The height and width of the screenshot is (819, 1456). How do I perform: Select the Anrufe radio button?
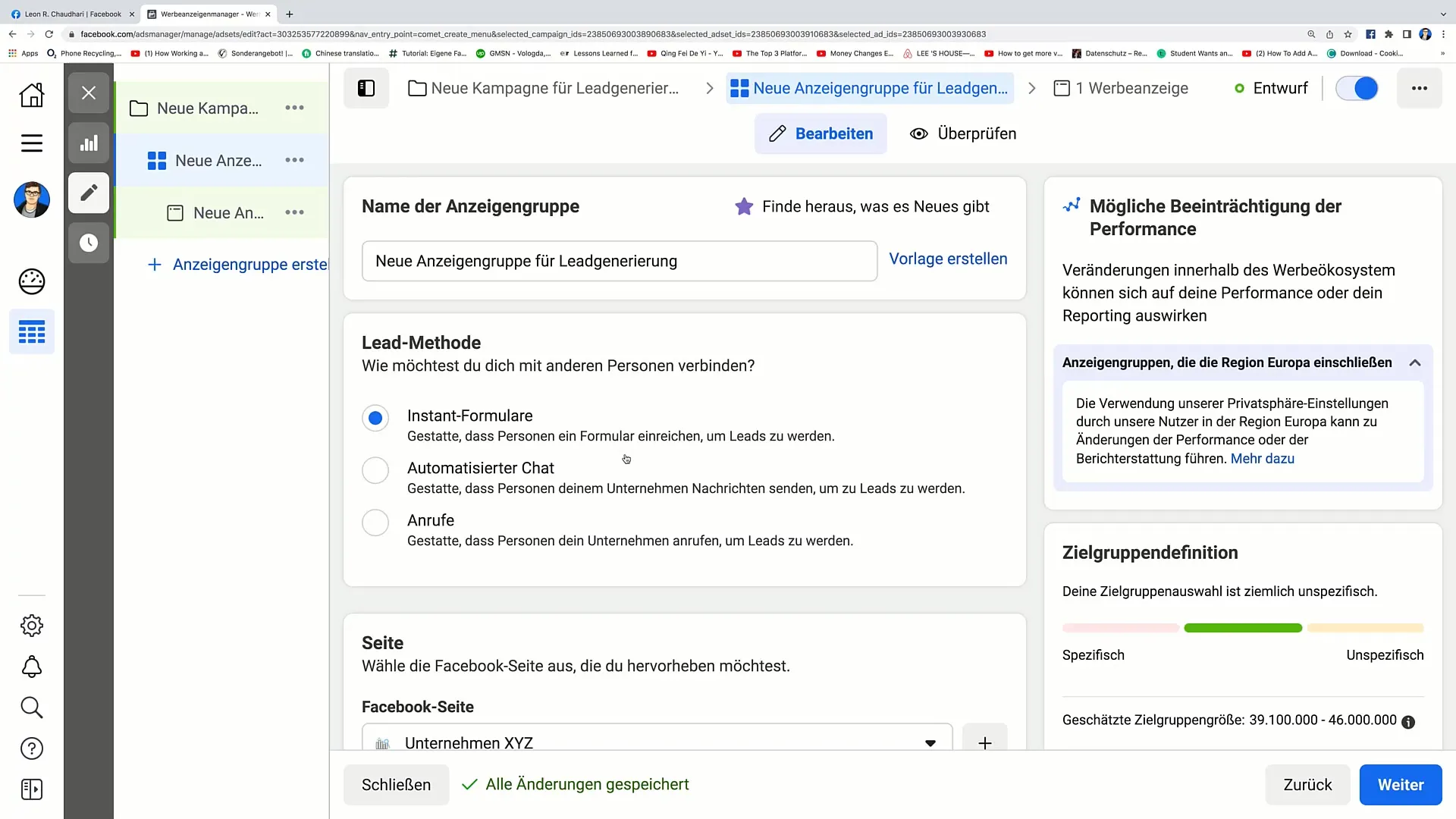pos(375,521)
